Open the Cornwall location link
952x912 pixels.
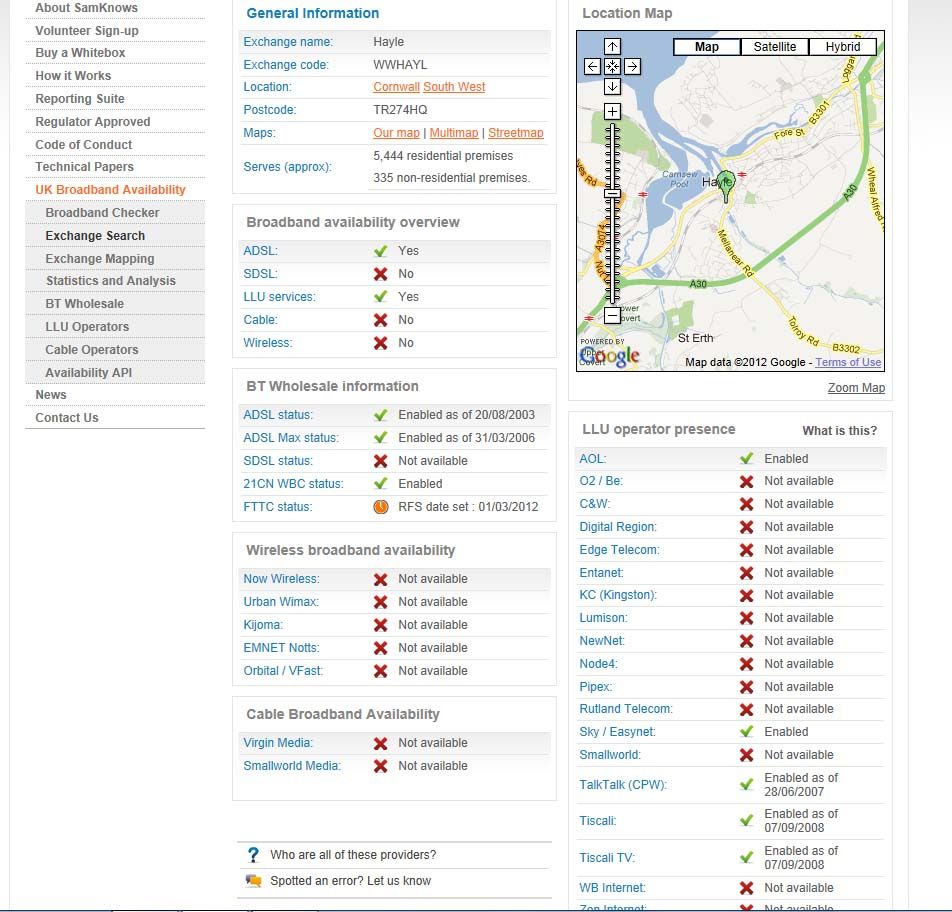coord(396,87)
